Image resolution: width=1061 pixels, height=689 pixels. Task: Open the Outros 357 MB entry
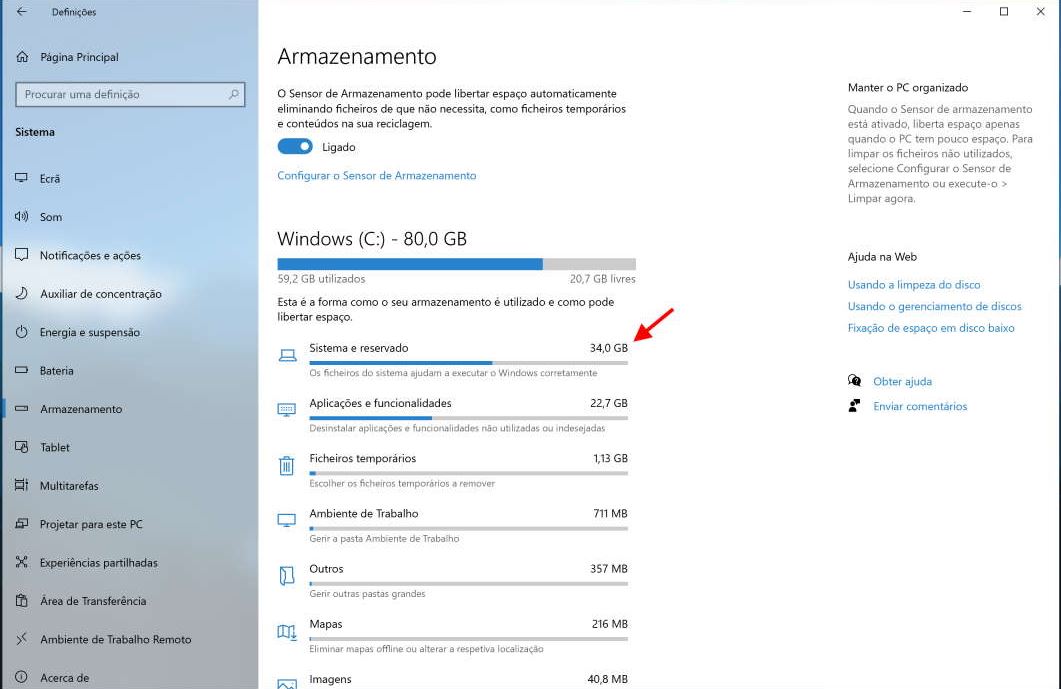coord(453,581)
